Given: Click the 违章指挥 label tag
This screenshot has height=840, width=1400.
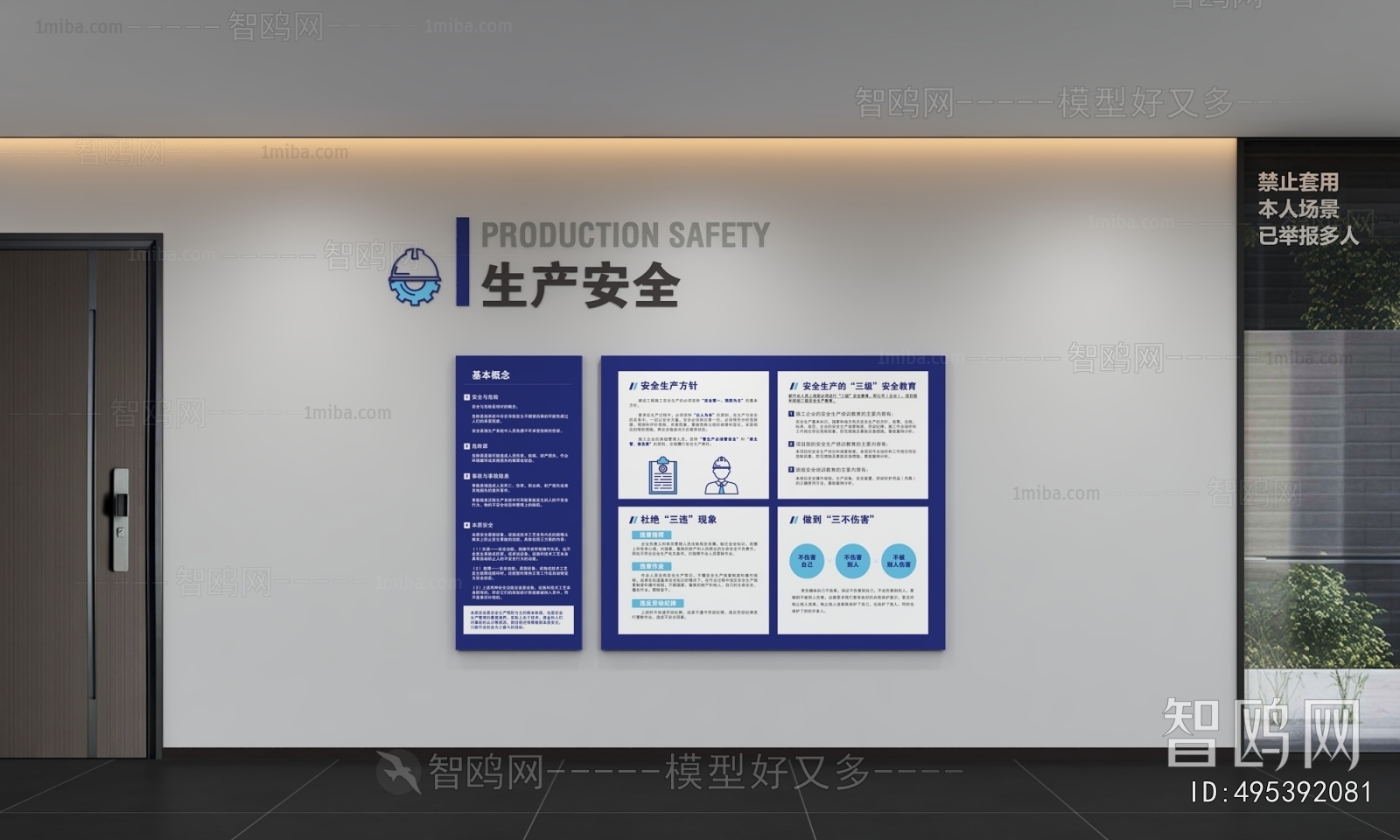Looking at the screenshot, I should click(x=652, y=535).
